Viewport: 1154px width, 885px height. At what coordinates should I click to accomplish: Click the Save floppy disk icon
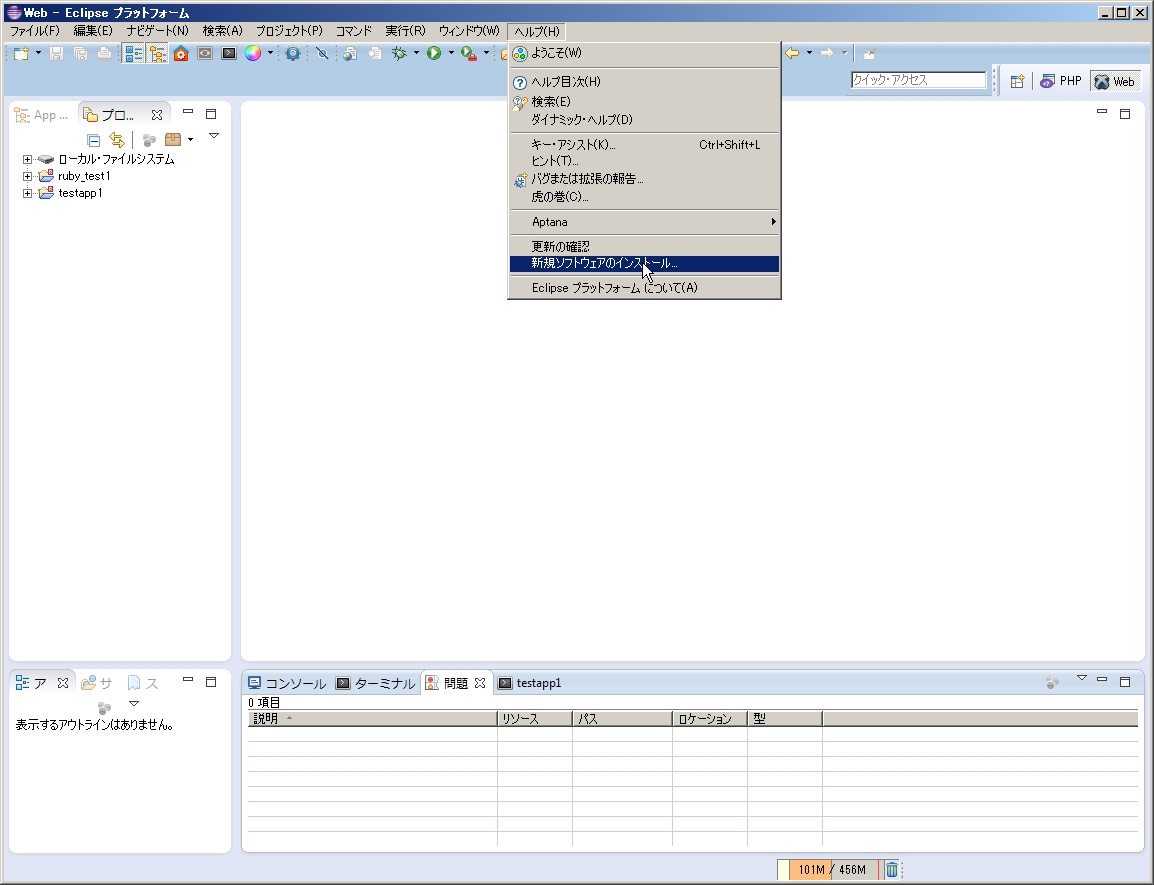tap(57, 53)
